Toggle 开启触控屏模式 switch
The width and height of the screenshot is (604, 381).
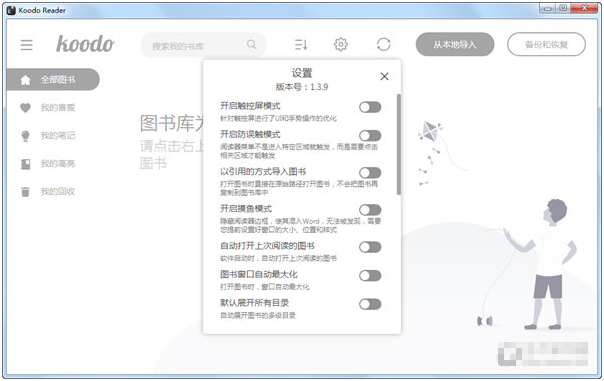370,107
